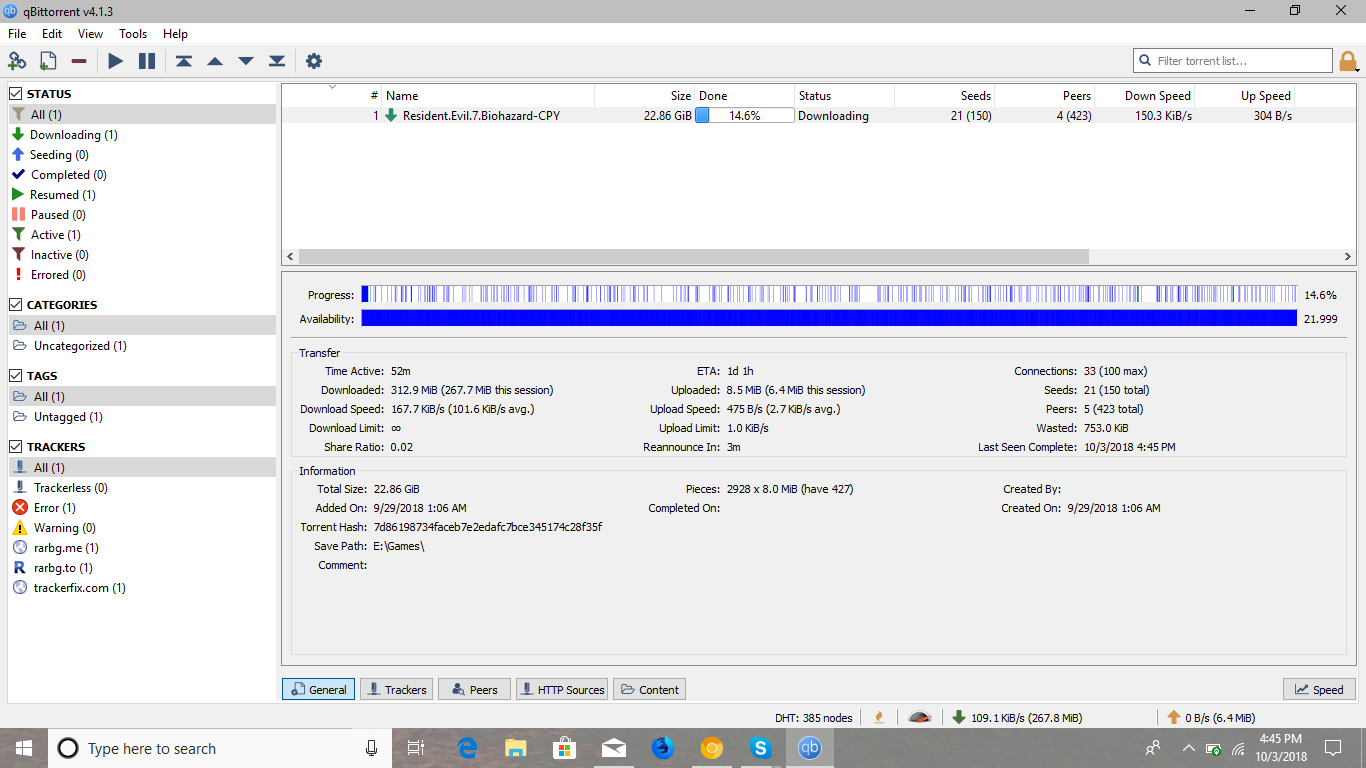Switch to the Peers tab
The height and width of the screenshot is (768, 1366).
(474, 689)
